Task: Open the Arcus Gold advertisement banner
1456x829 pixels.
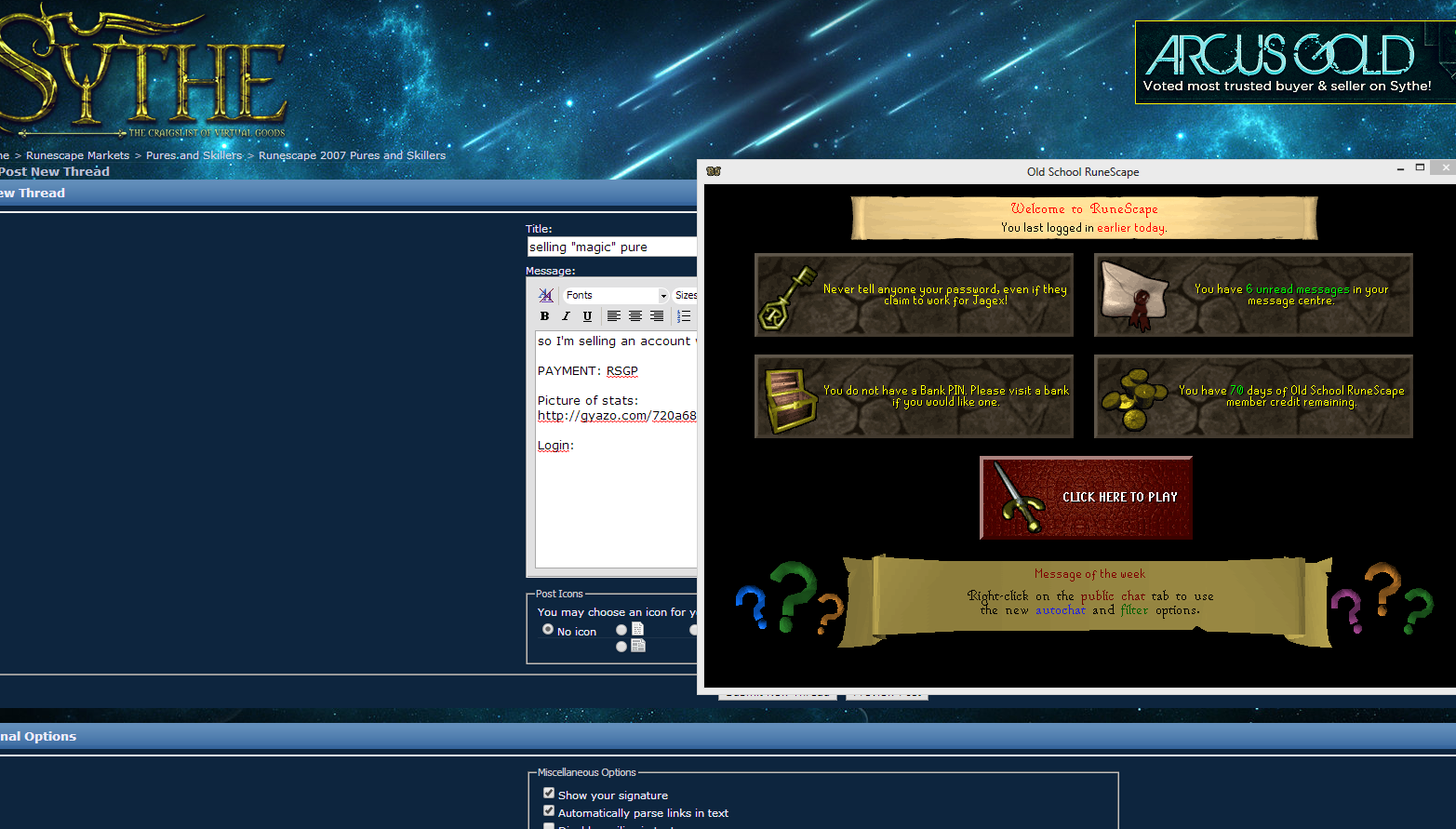Action: pyautogui.click(x=1295, y=62)
